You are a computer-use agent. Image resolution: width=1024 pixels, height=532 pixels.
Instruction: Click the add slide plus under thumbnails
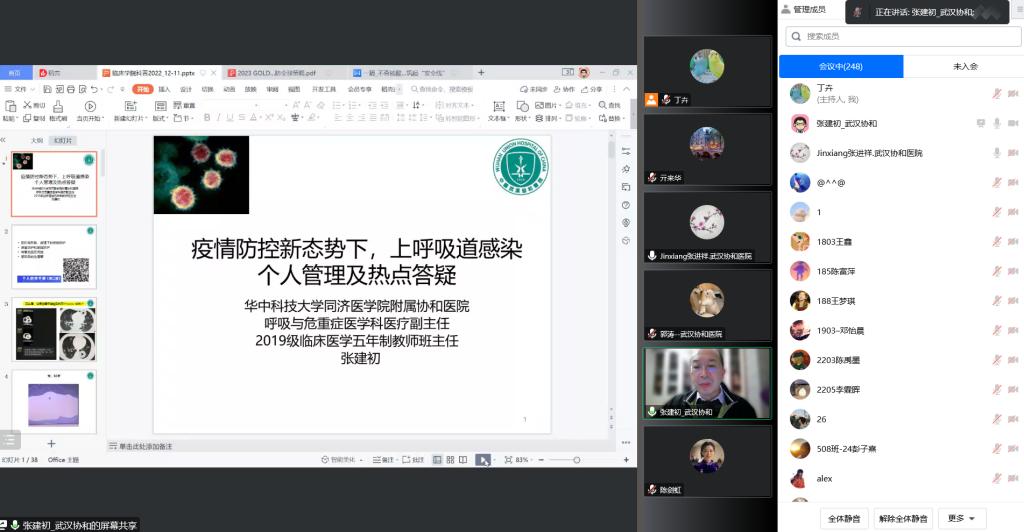tap(51, 444)
